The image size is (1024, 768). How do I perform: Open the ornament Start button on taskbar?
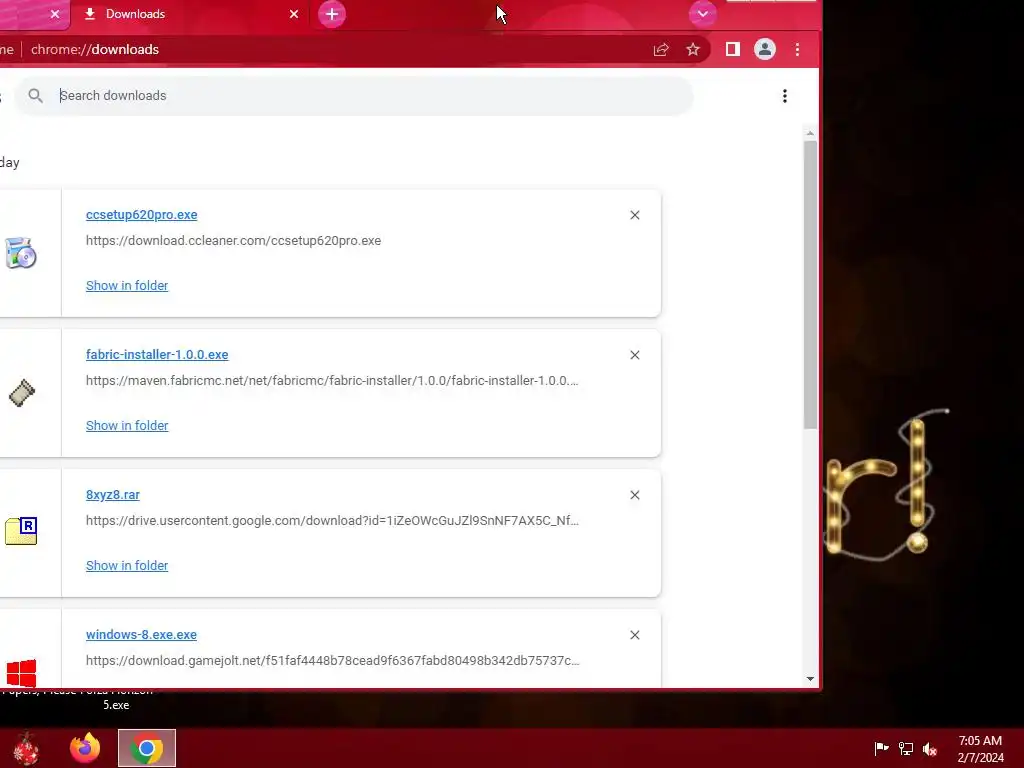(26, 748)
